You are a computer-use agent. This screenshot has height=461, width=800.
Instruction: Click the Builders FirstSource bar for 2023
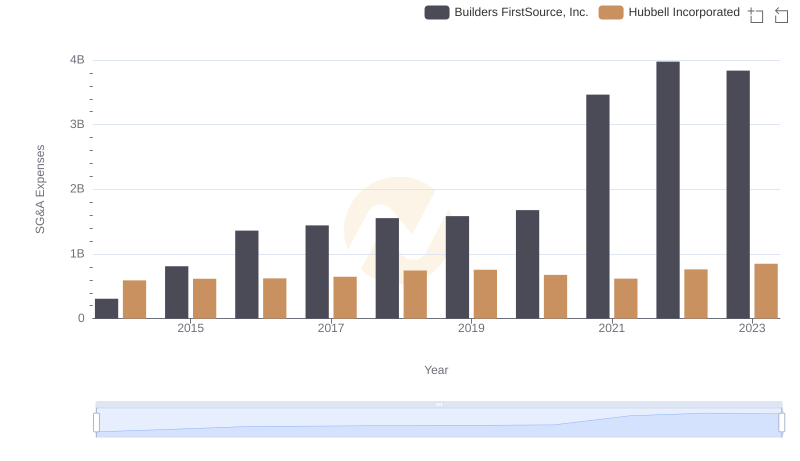tap(738, 195)
